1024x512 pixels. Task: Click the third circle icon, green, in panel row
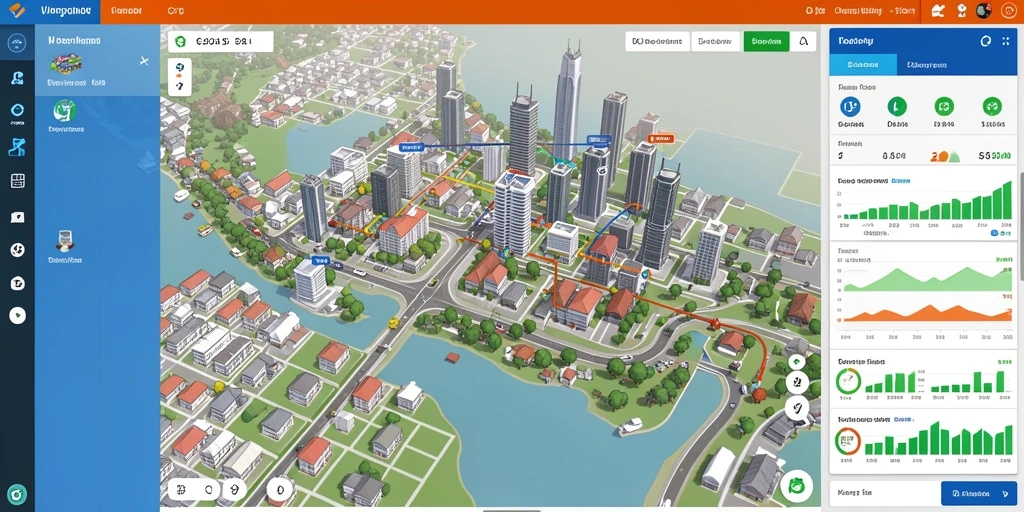click(944, 106)
